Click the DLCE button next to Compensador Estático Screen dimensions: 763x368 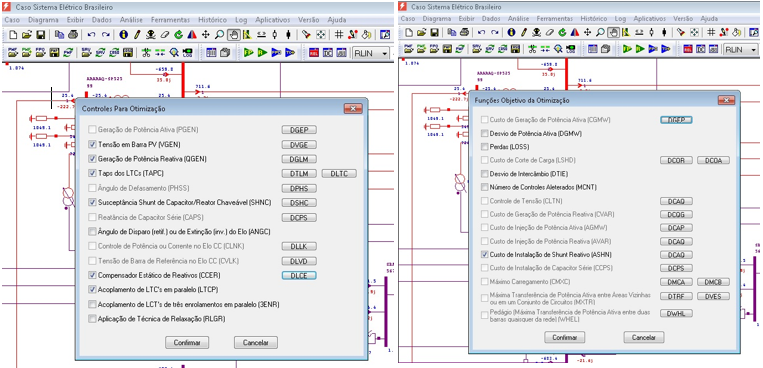tap(299, 276)
